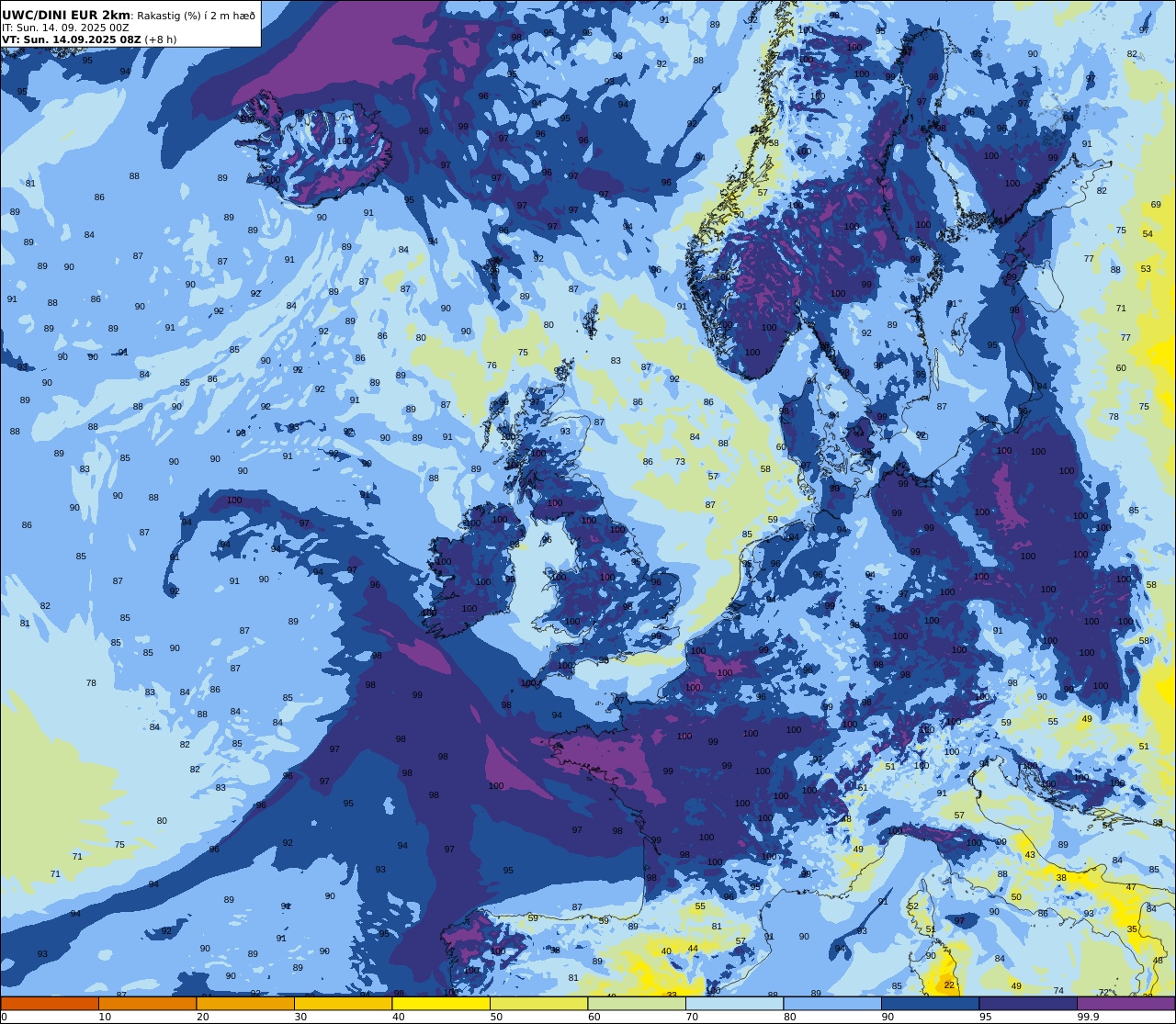Click the humidity value '69' at the eastern edge
This screenshot has height=1024, width=1176.
[1156, 205]
